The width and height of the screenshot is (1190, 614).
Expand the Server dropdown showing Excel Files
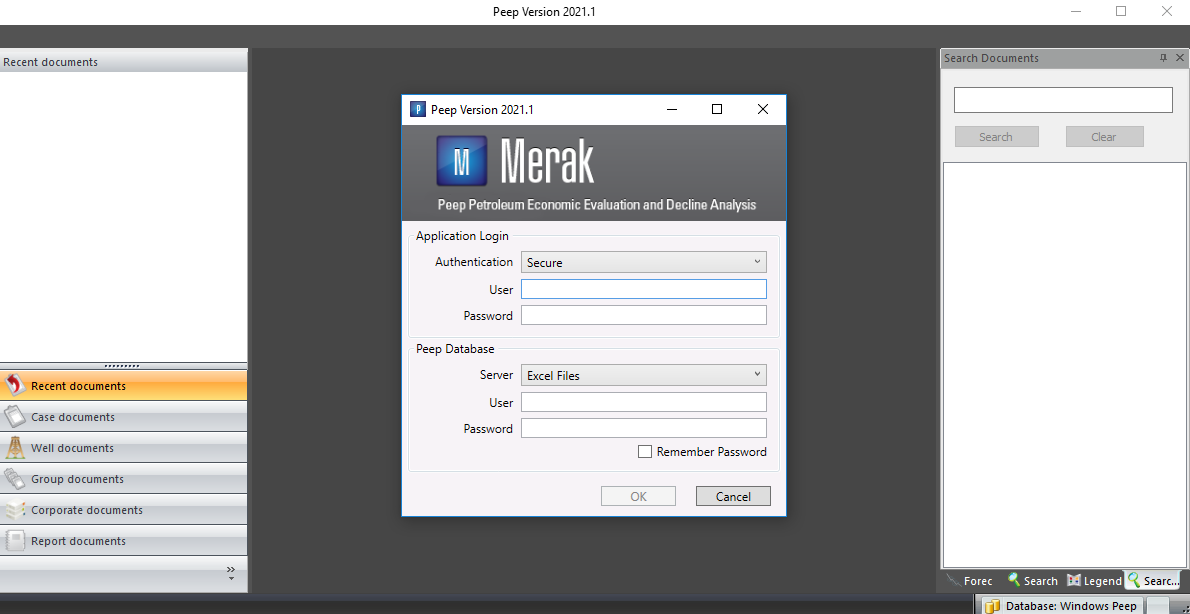[x=643, y=376]
